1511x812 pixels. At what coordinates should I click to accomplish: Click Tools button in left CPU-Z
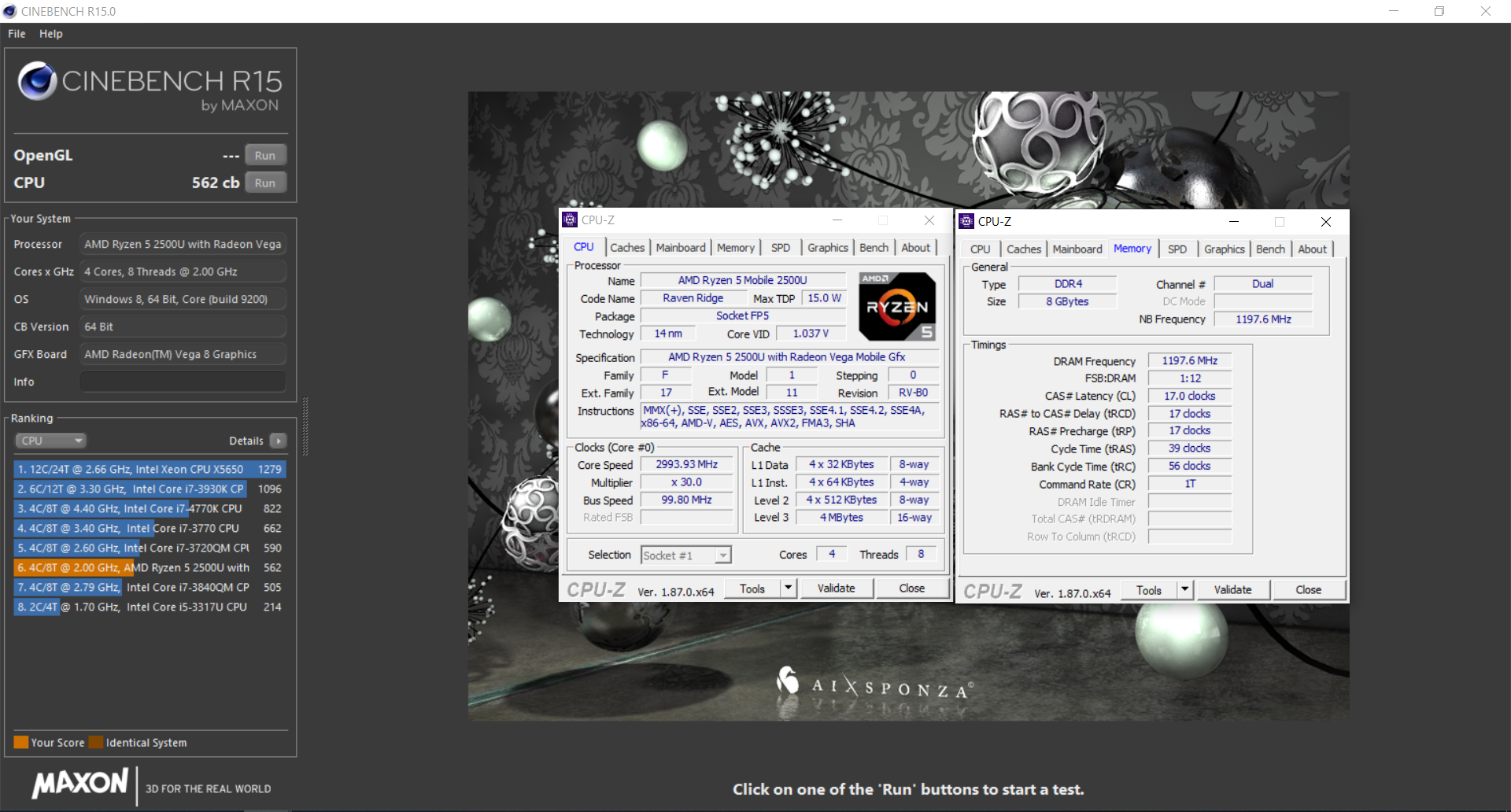[x=752, y=589]
